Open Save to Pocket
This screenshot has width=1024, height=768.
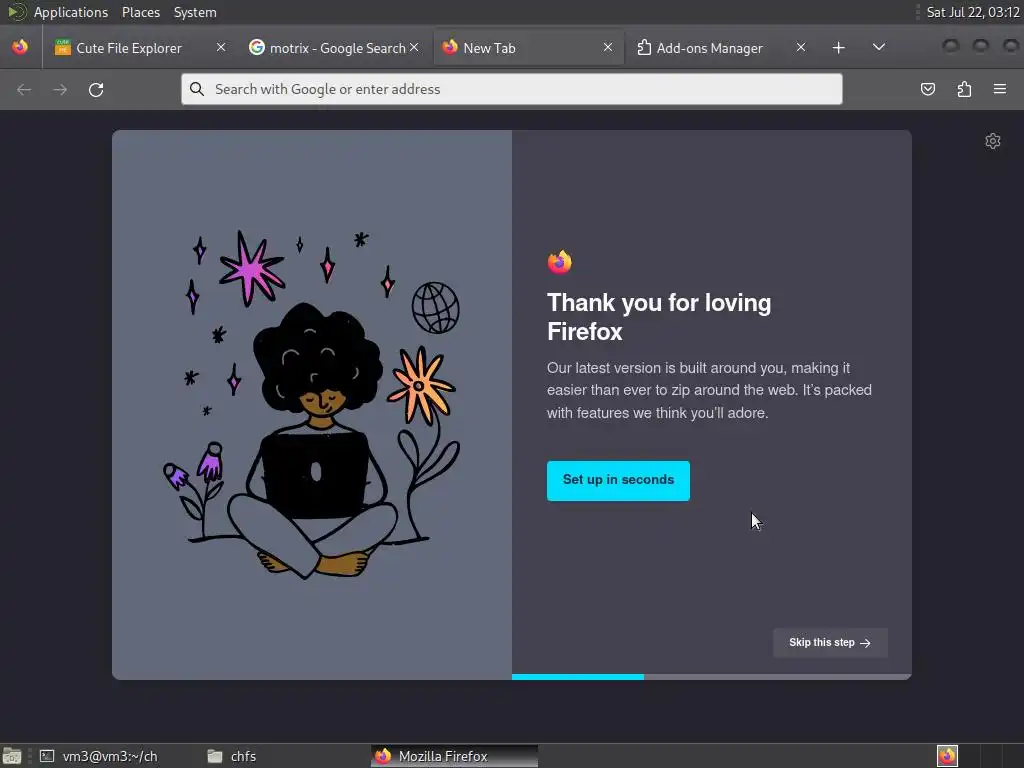pos(928,89)
